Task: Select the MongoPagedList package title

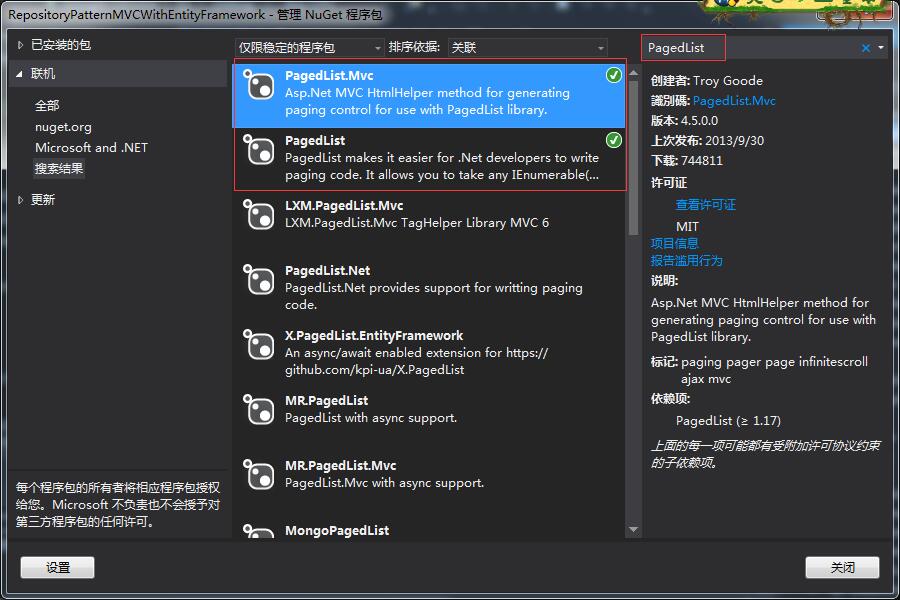Action: click(x=337, y=531)
